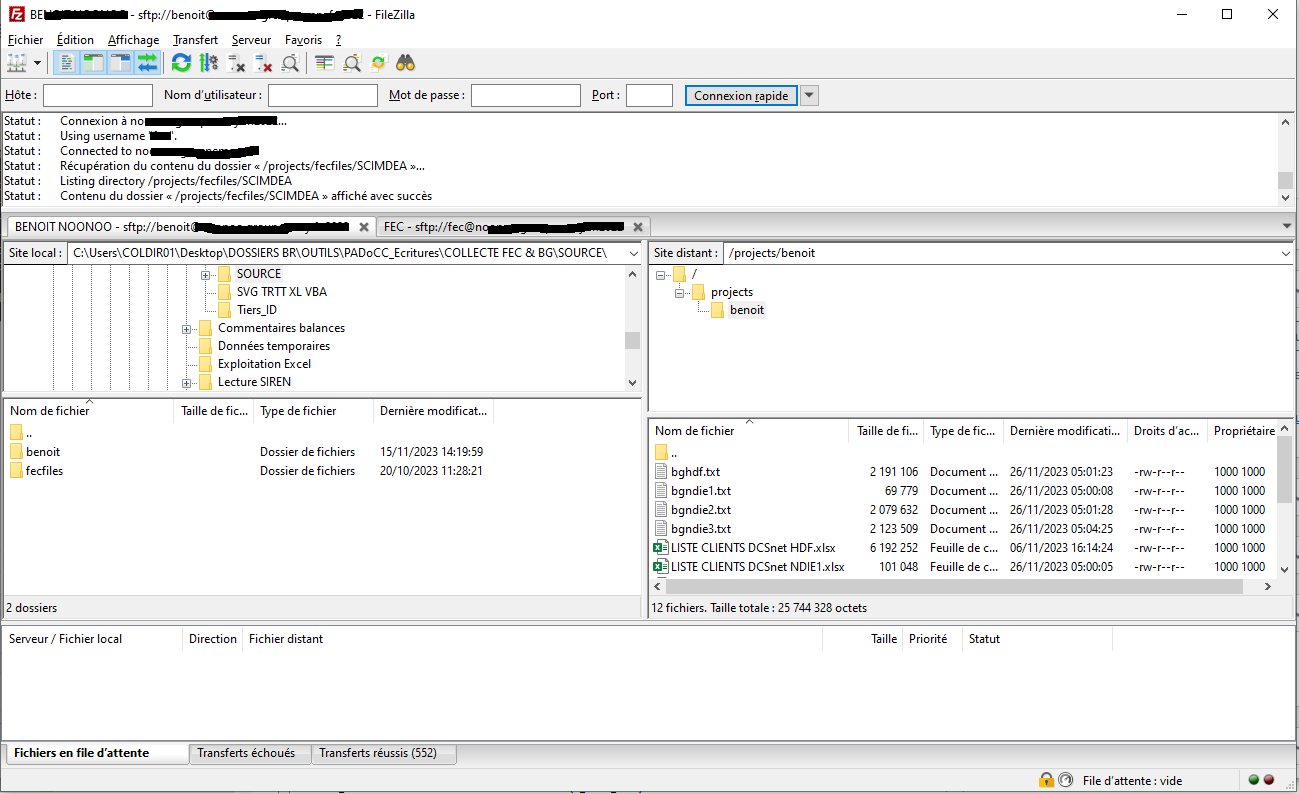Sort local list by Nom de fichier
The height and width of the screenshot is (794, 1299).
(89, 411)
